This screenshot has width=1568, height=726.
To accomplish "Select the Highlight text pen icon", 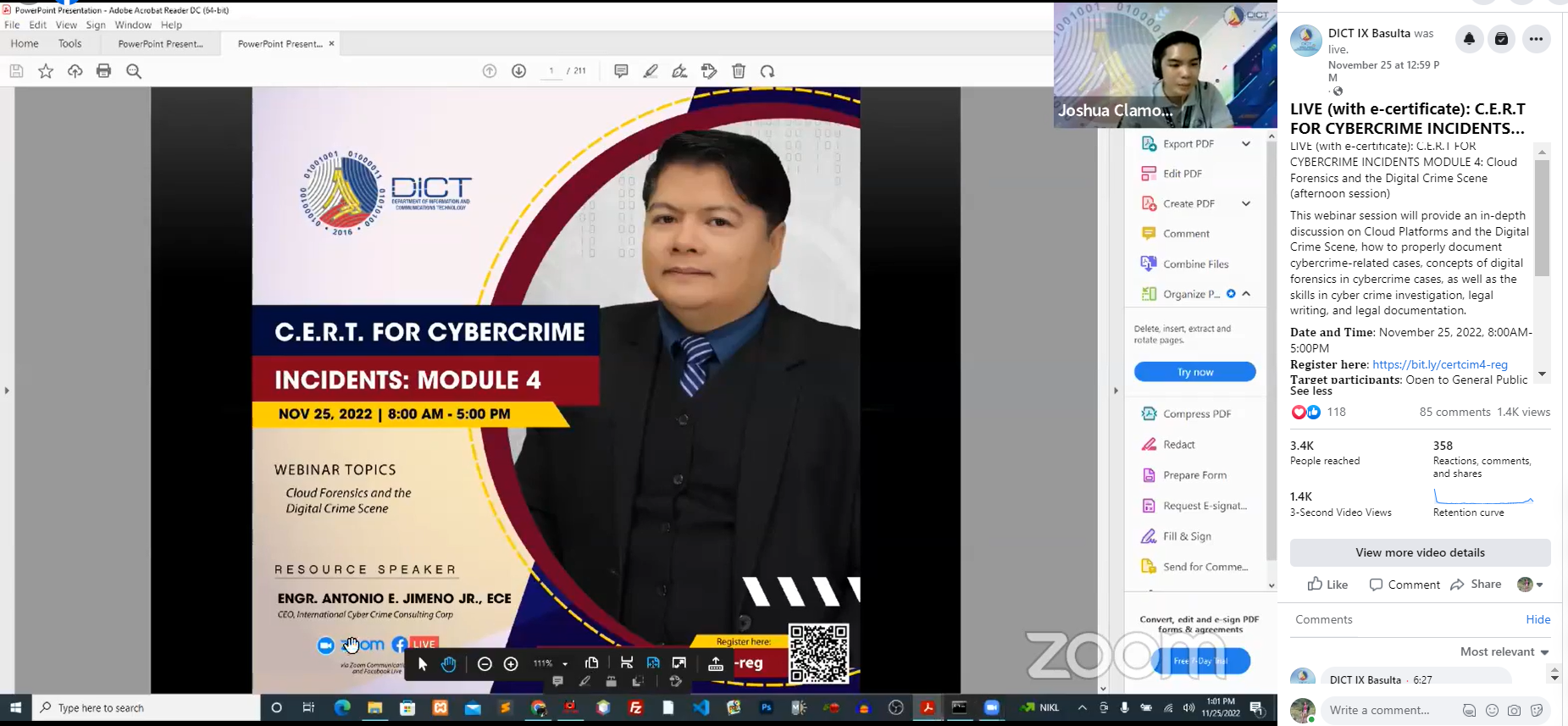I will 651,71.
